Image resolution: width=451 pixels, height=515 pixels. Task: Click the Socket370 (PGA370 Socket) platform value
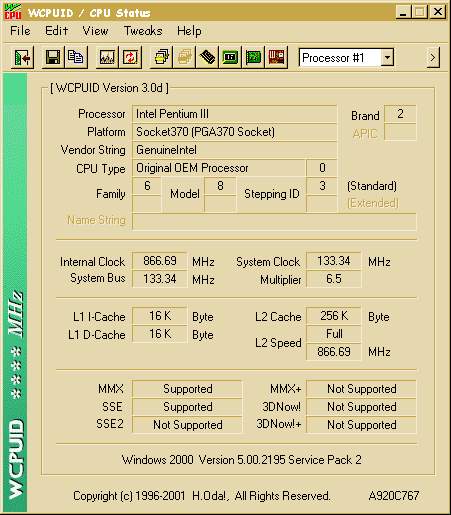(x=234, y=132)
